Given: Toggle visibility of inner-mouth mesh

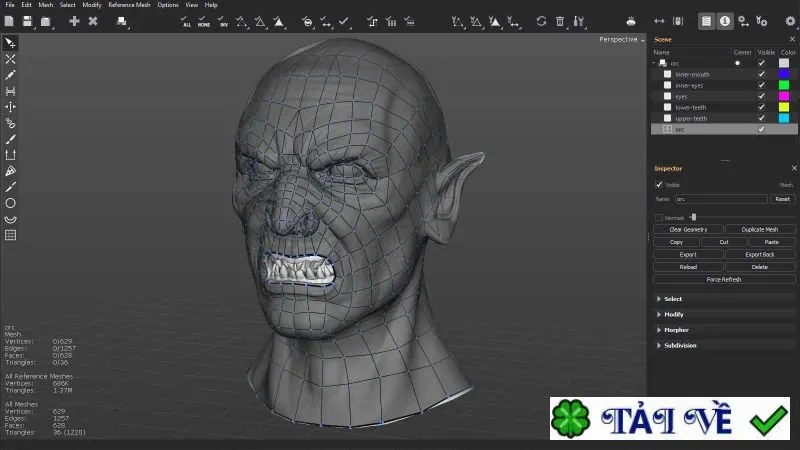Looking at the screenshot, I should click(761, 74).
